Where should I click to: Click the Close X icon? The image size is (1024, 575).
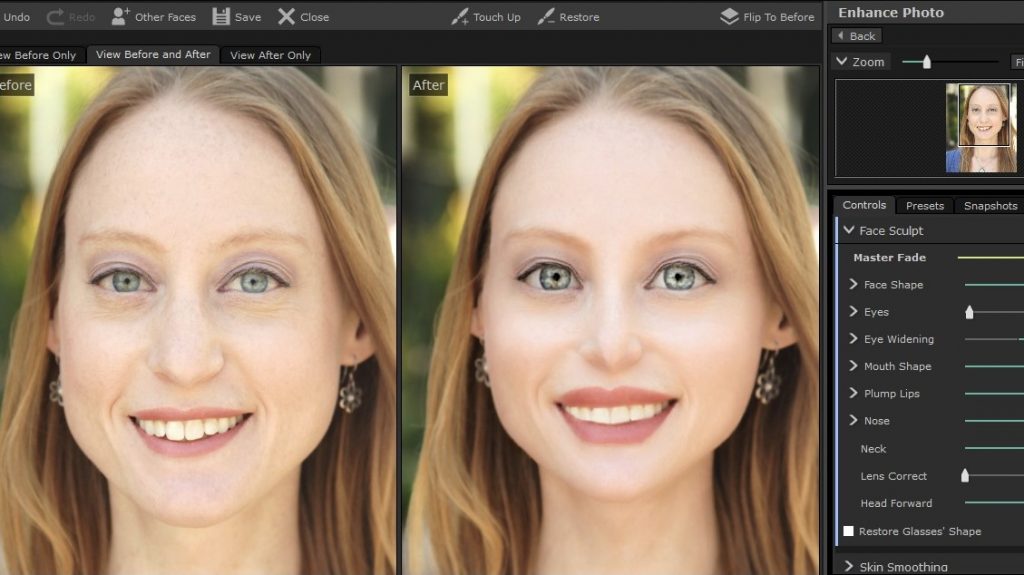click(287, 17)
